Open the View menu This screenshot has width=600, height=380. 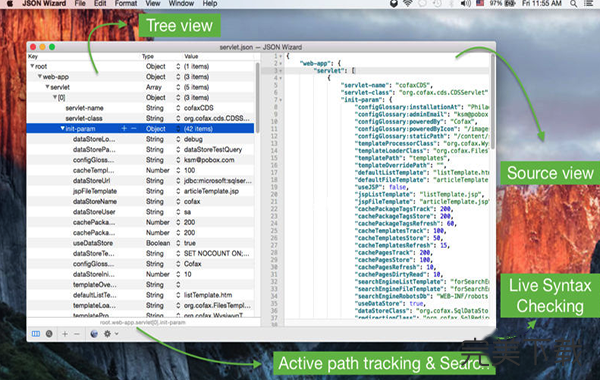click(x=153, y=3)
